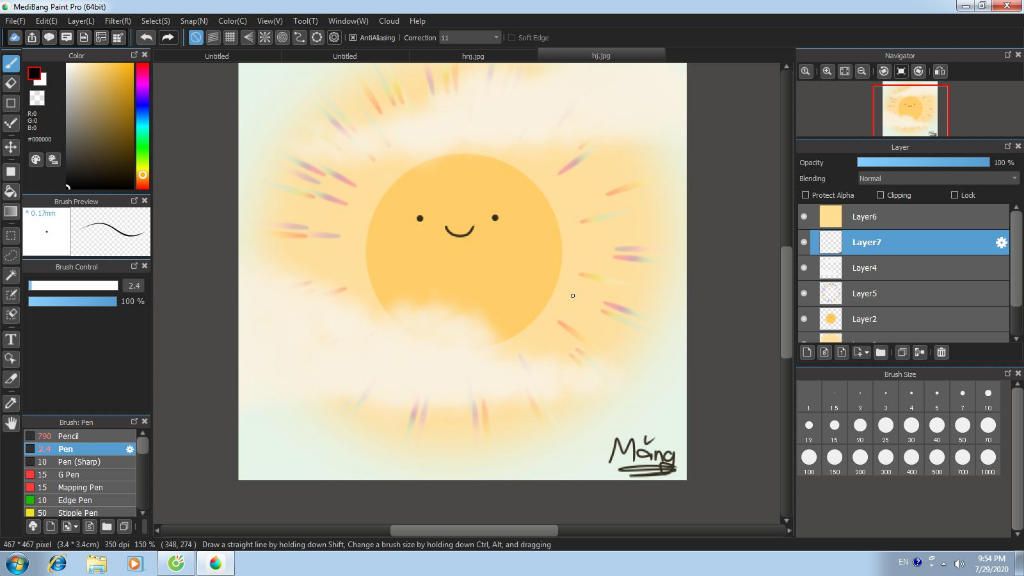Open the Correction value dropdown
1024x576 pixels.
tap(470, 38)
